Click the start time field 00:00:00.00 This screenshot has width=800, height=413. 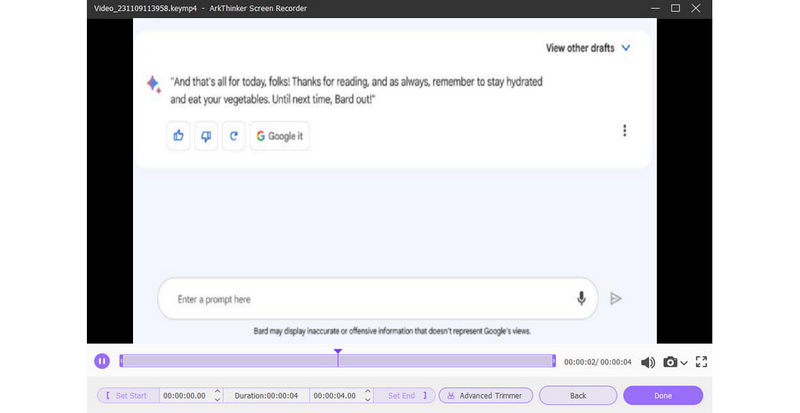pos(185,396)
